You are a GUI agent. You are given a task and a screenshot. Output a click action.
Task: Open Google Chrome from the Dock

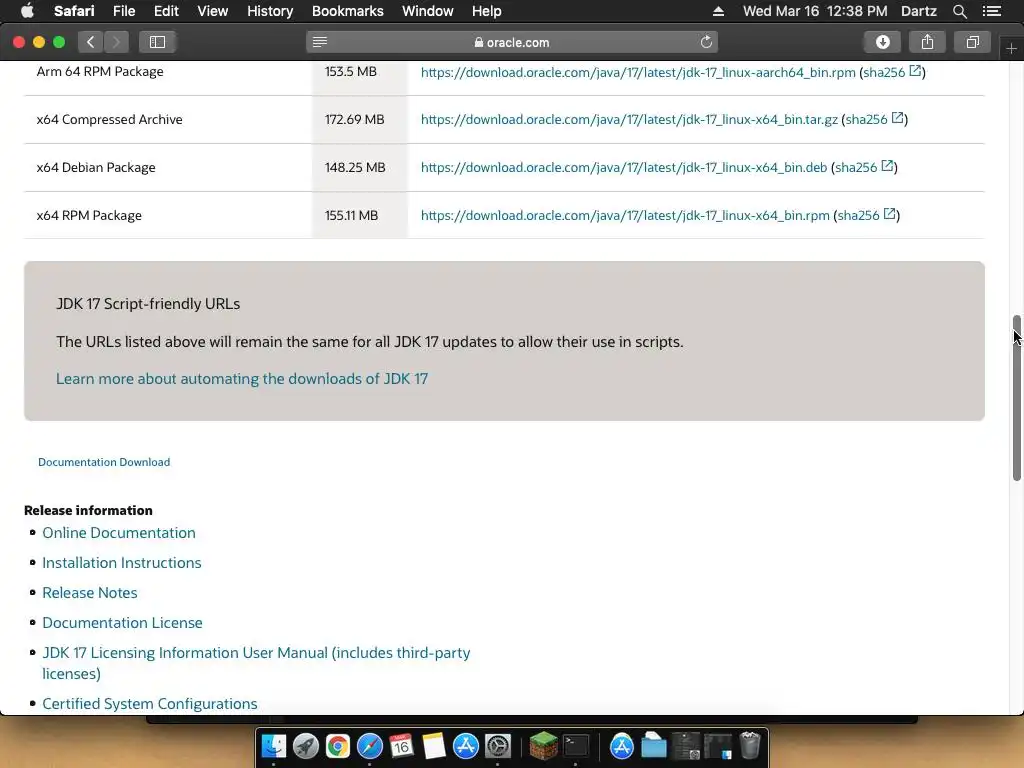tap(338, 746)
